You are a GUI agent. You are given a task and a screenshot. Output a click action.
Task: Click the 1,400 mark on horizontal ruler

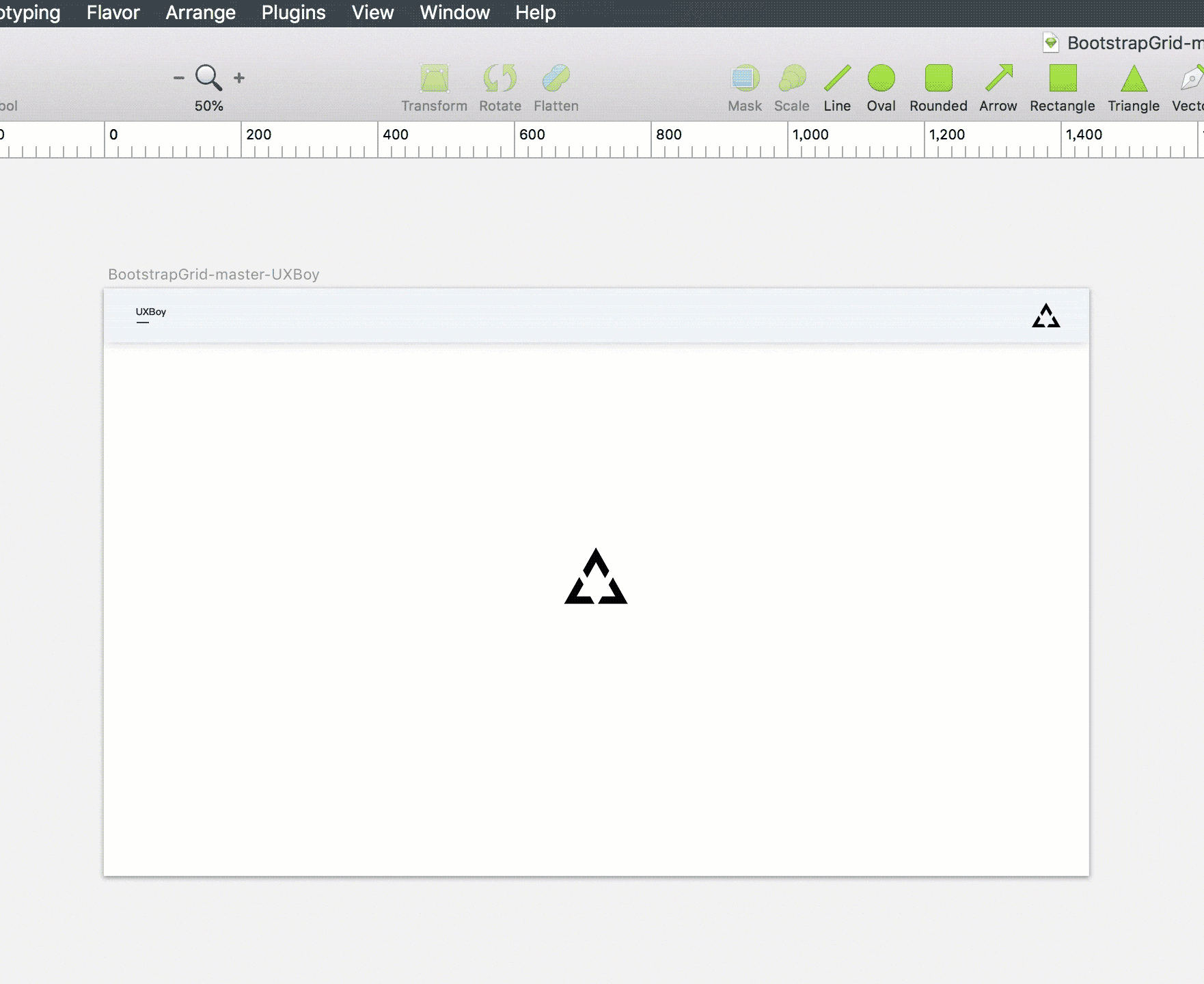1084,135
